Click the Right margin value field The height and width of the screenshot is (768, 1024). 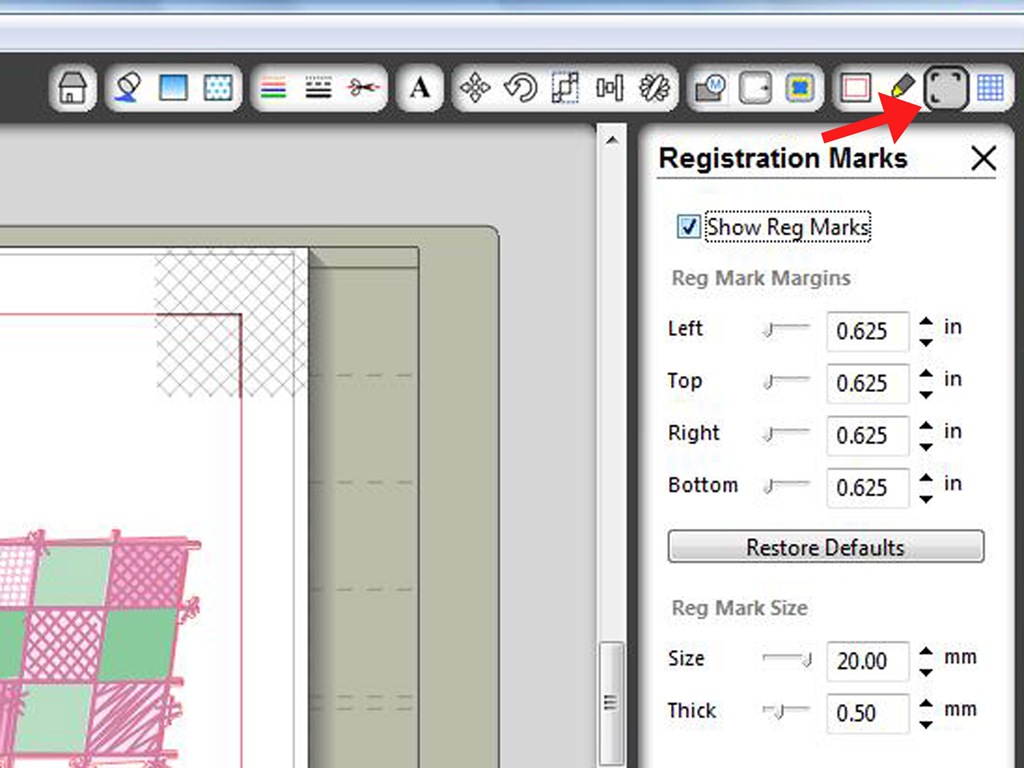867,436
